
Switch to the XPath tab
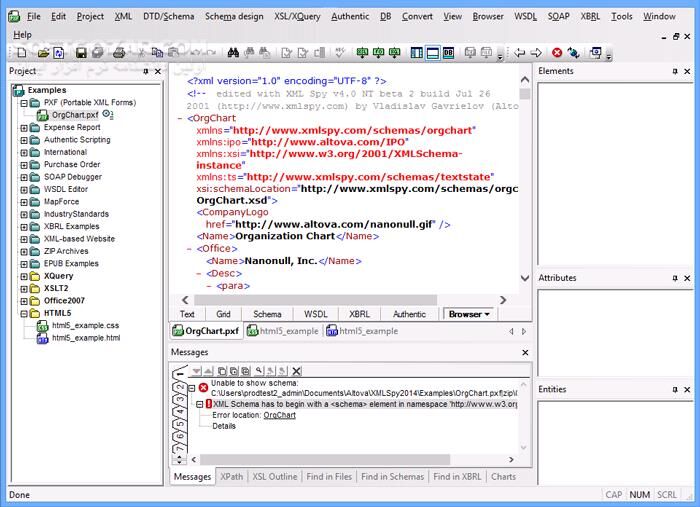coord(231,477)
